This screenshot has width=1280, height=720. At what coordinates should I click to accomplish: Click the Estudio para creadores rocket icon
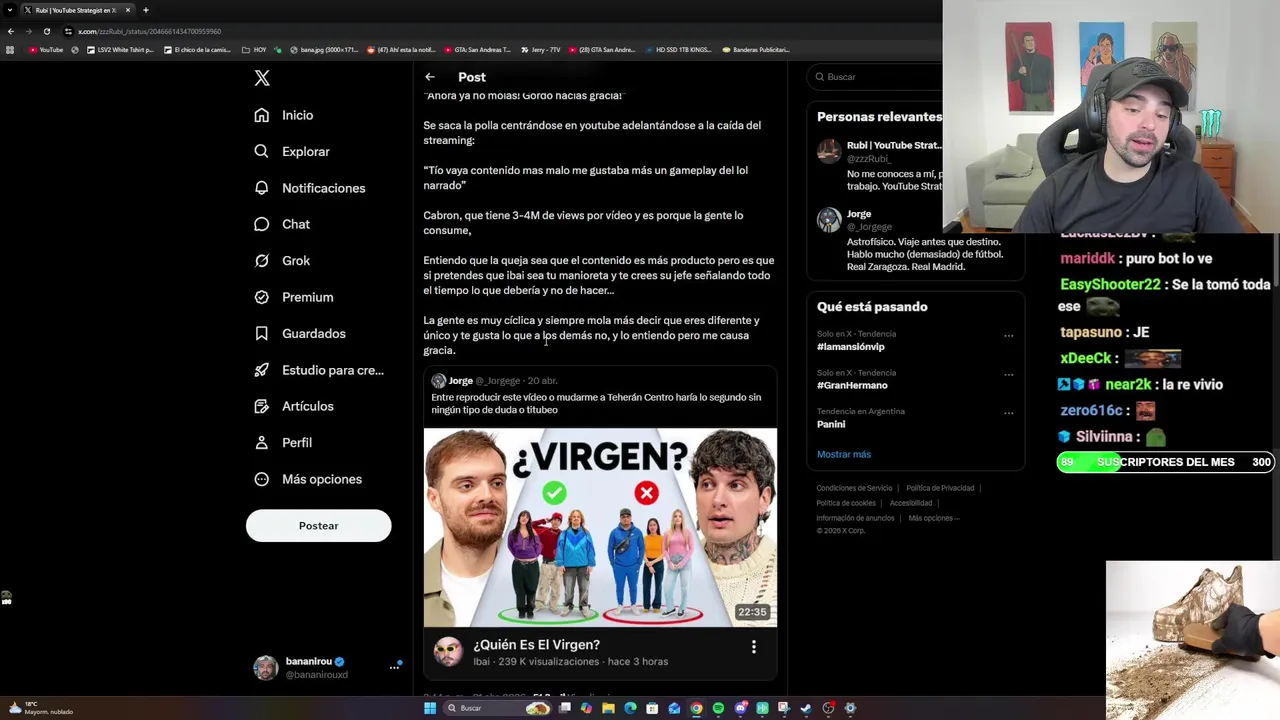[261, 370]
